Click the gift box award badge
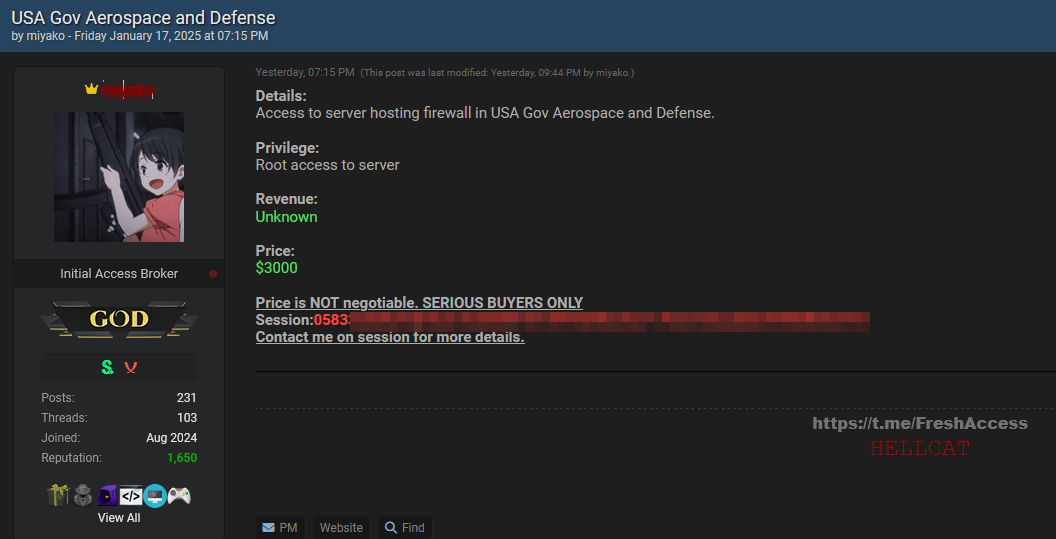This screenshot has height=539, width=1056. (x=58, y=496)
